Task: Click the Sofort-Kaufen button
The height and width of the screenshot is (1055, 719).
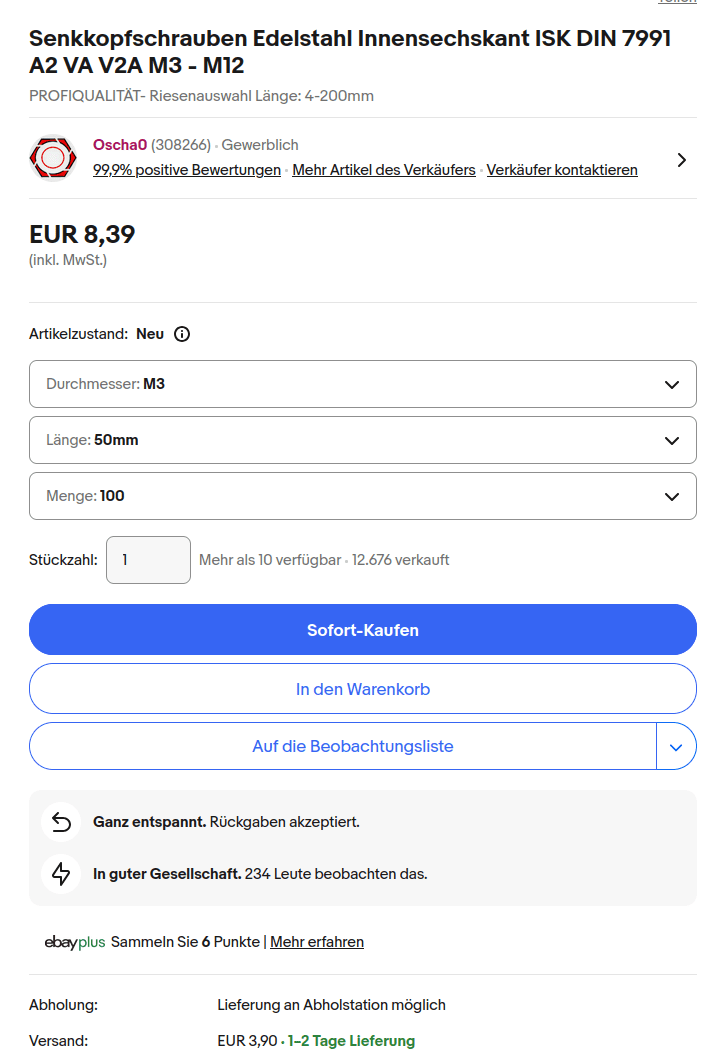Action: [x=363, y=630]
